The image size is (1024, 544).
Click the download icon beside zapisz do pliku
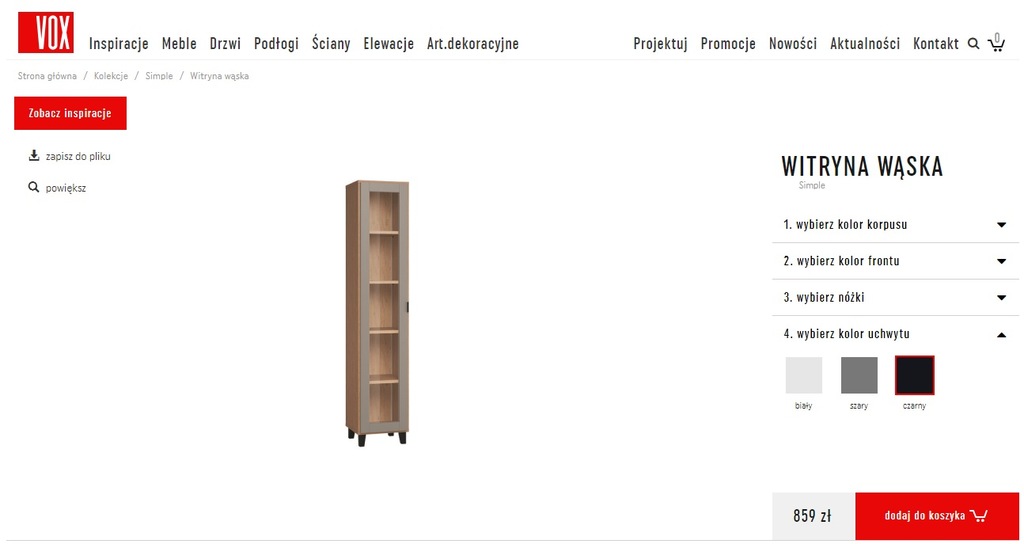[34, 155]
